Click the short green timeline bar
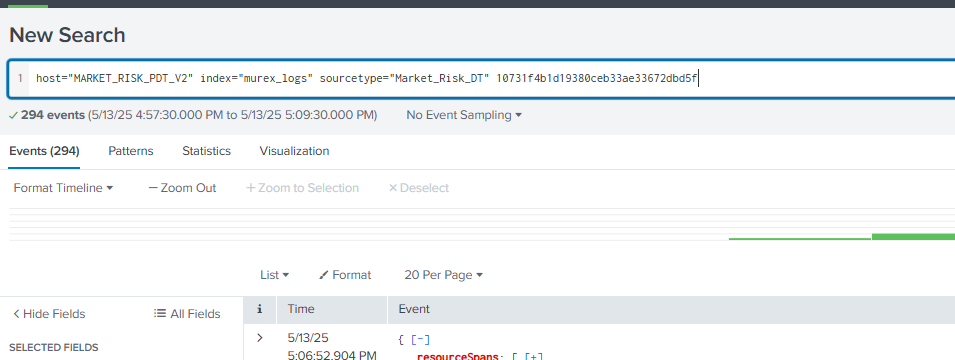Screen dimensions: 955x360 coord(800,239)
